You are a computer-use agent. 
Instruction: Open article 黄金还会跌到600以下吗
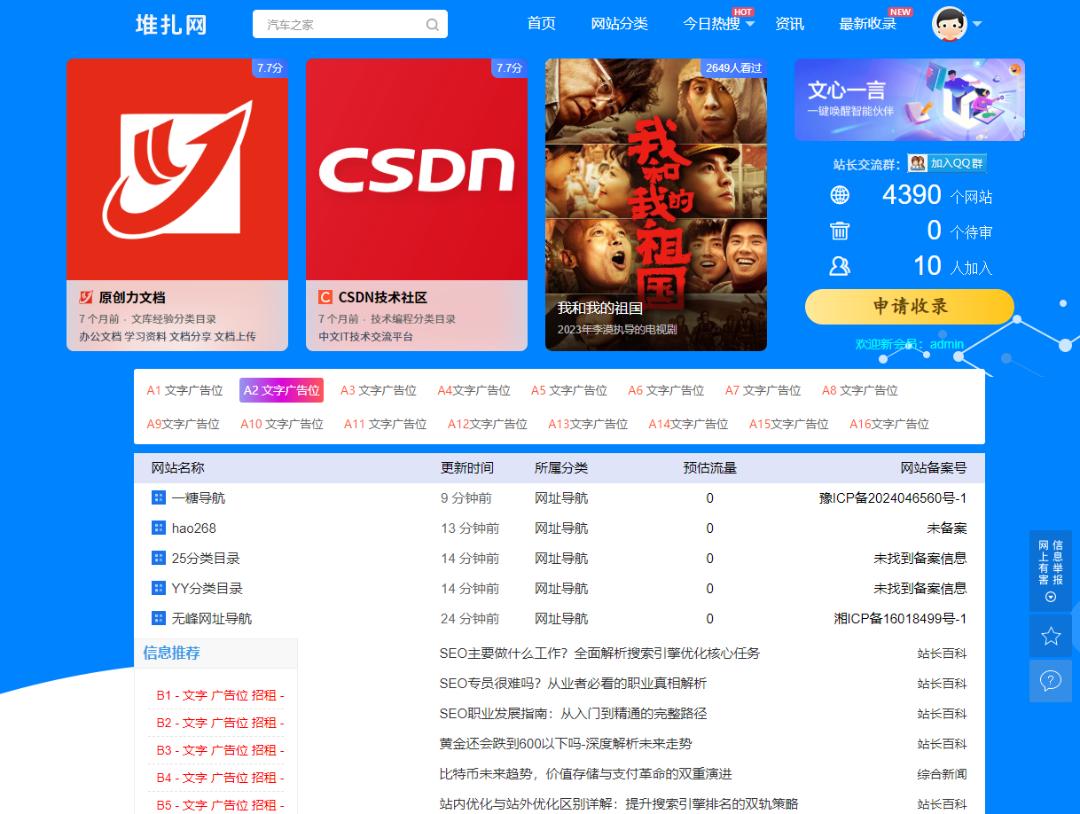tap(565, 744)
